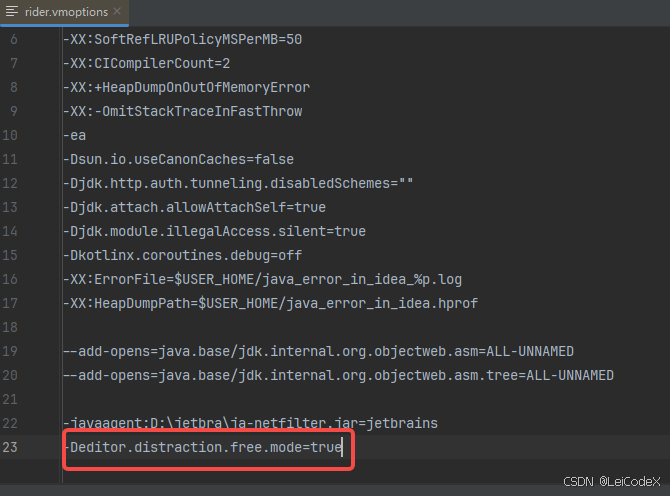This screenshot has height=496, width=670.
Task: Click gutter line number 14
Action: pos(10,231)
